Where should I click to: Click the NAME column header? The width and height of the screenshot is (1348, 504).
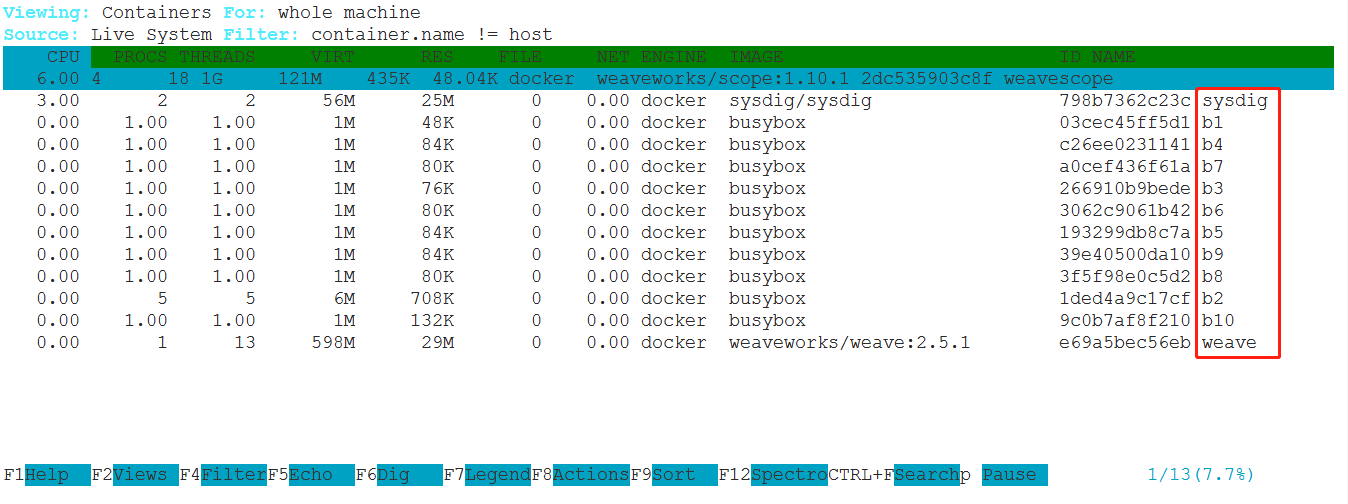click(x=1114, y=57)
